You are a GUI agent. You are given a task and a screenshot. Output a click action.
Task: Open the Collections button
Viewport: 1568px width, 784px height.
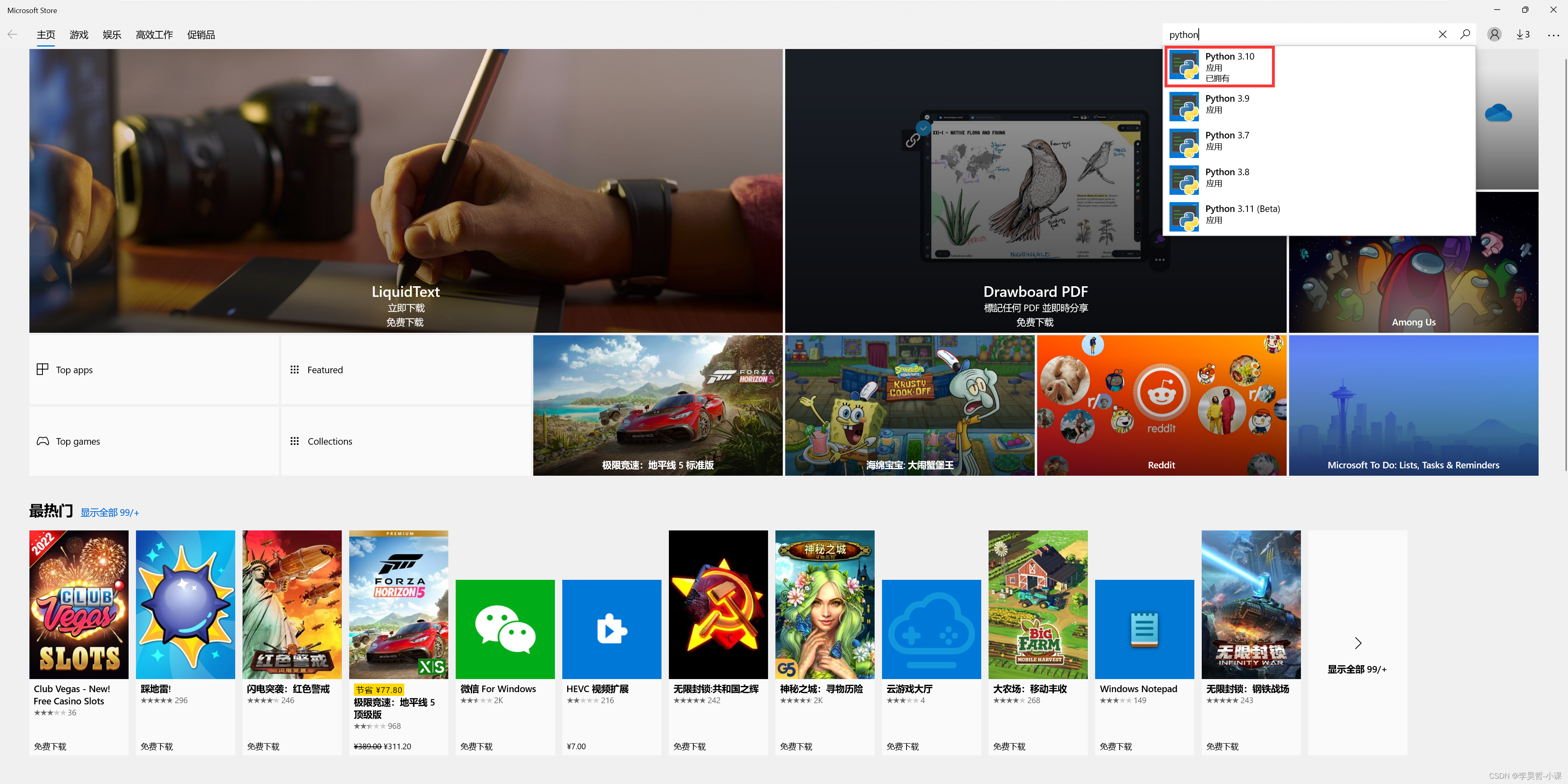coord(406,441)
